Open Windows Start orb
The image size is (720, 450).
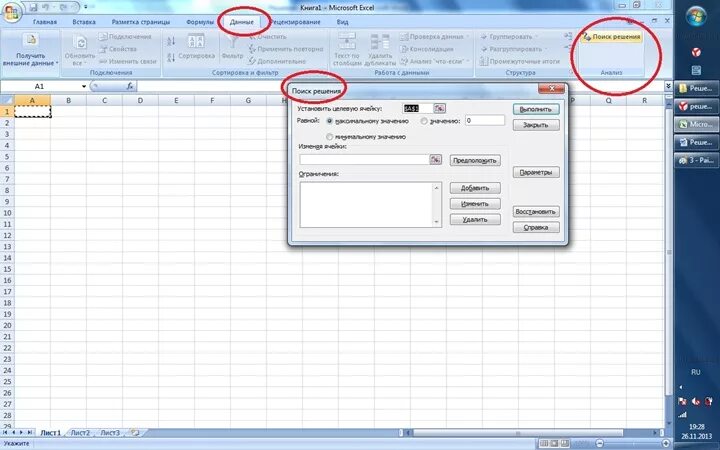pyautogui.click(x=696, y=17)
